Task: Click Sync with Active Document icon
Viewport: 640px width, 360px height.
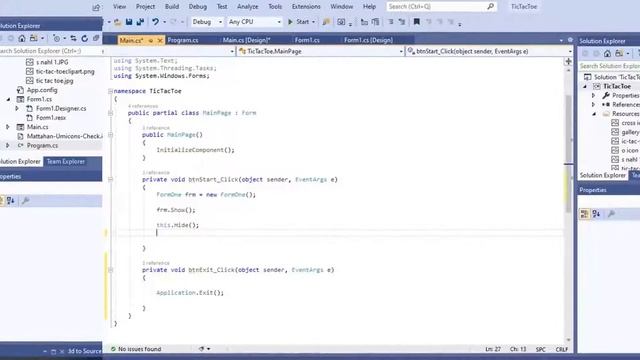Action: [x=73, y=38]
